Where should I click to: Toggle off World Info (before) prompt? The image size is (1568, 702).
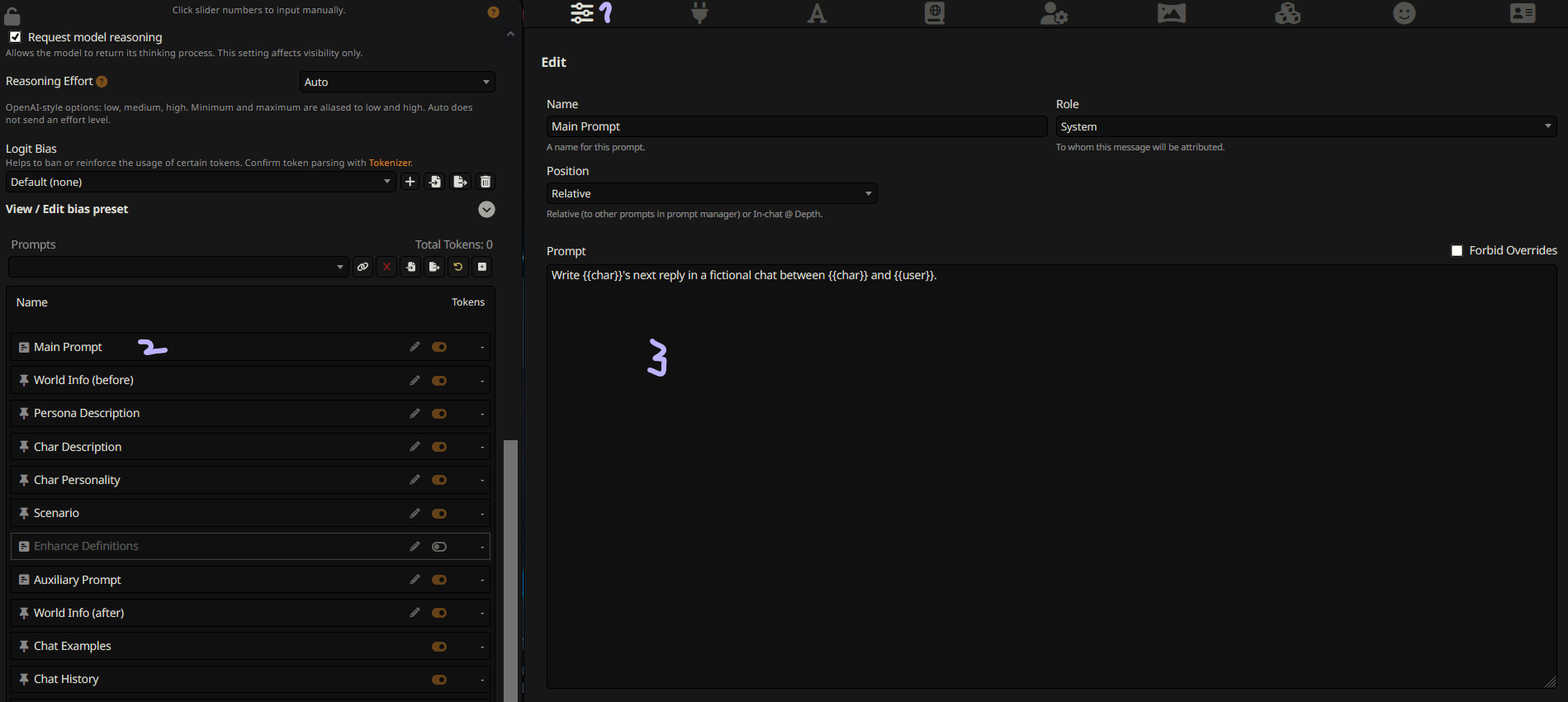pyautogui.click(x=439, y=380)
